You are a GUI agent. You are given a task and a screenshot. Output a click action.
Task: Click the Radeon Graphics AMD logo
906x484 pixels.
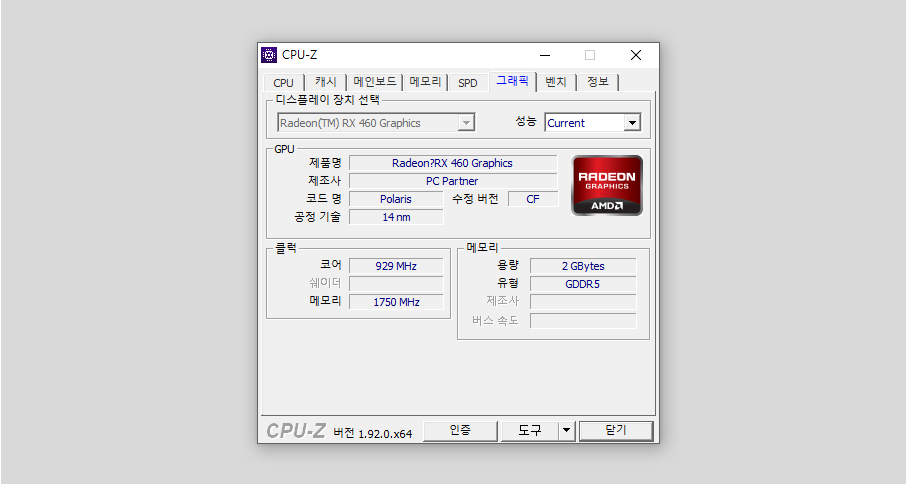[x=607, y=185]
